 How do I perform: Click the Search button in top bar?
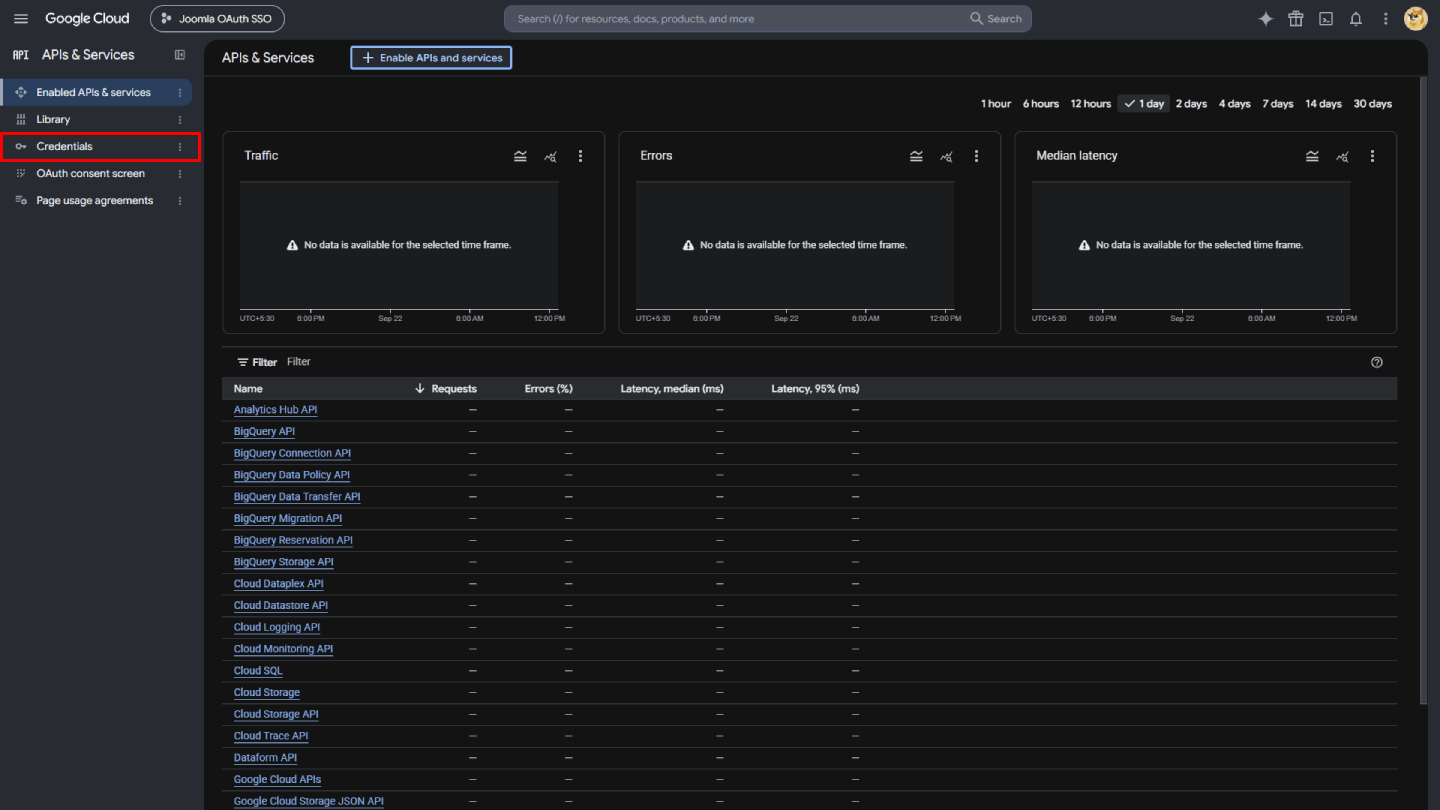coord(996,18)
